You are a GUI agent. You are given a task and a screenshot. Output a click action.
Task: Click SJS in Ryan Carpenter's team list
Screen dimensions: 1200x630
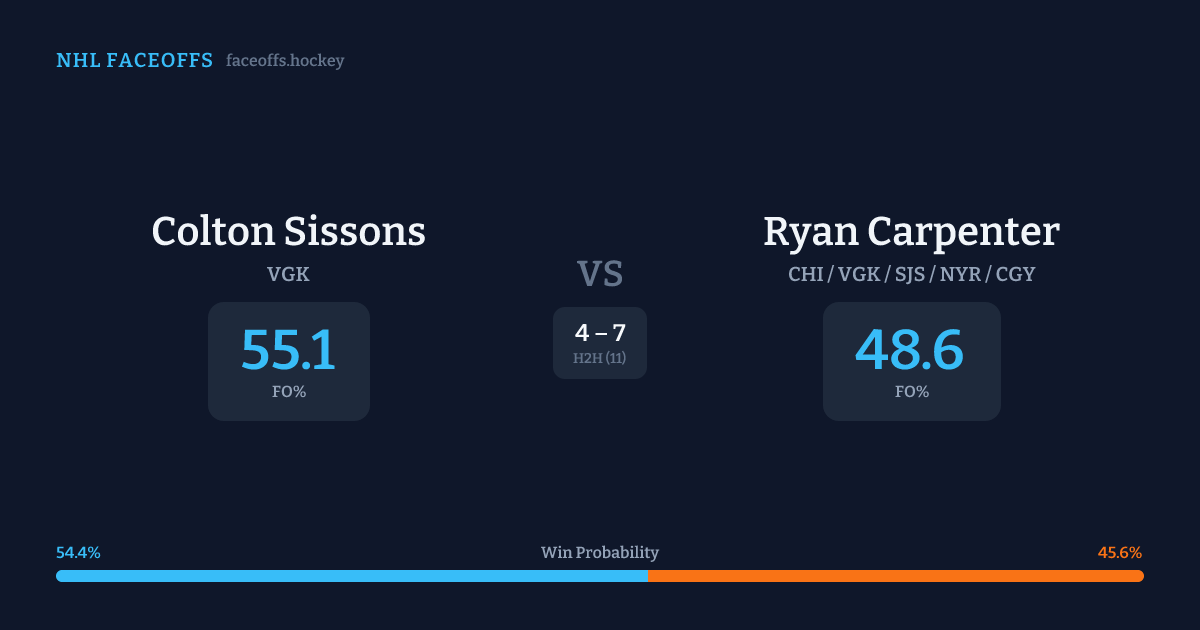(907, 274)
